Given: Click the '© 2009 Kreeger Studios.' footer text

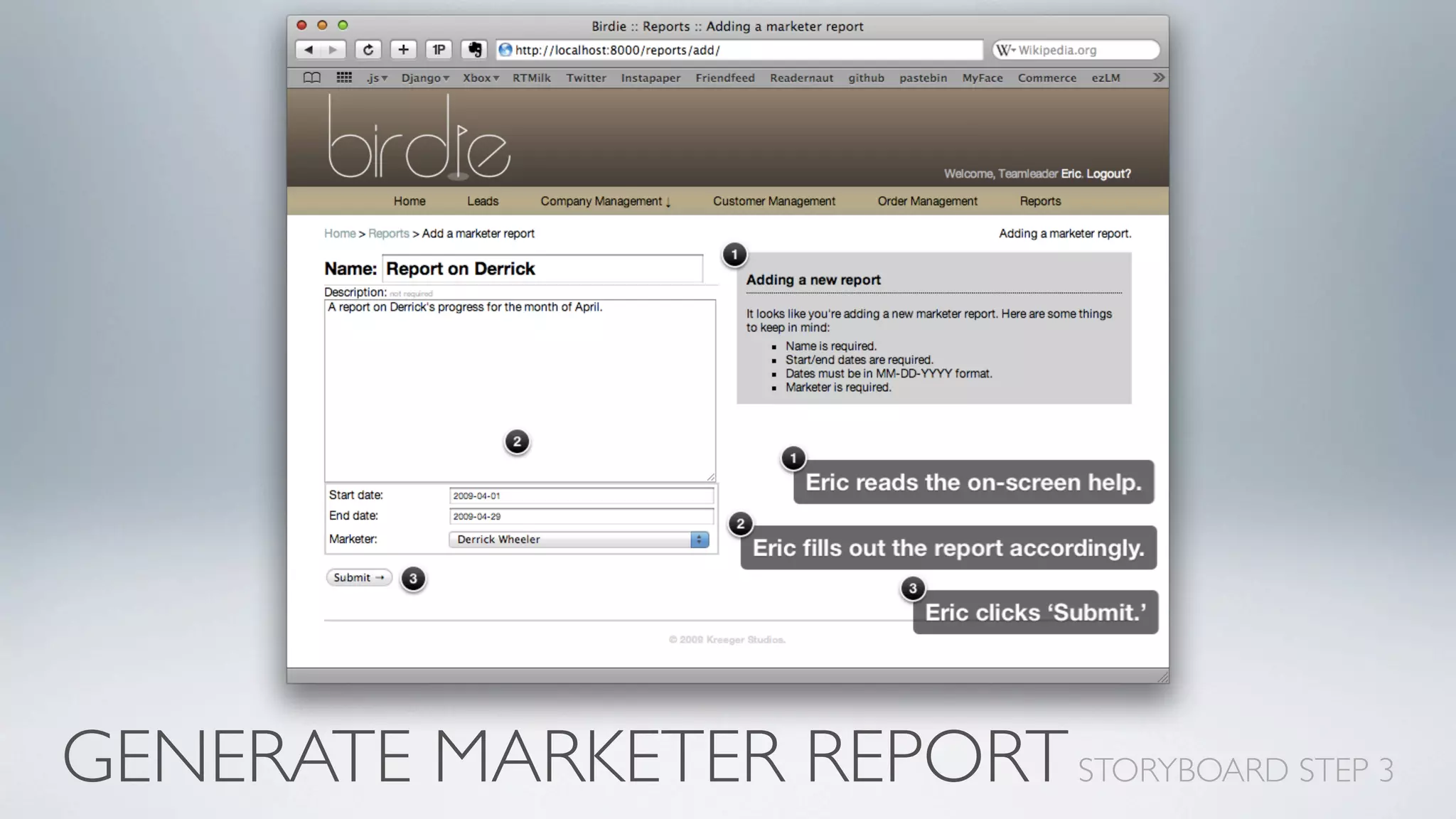Looking at the screenshot, I should point(727,640).
